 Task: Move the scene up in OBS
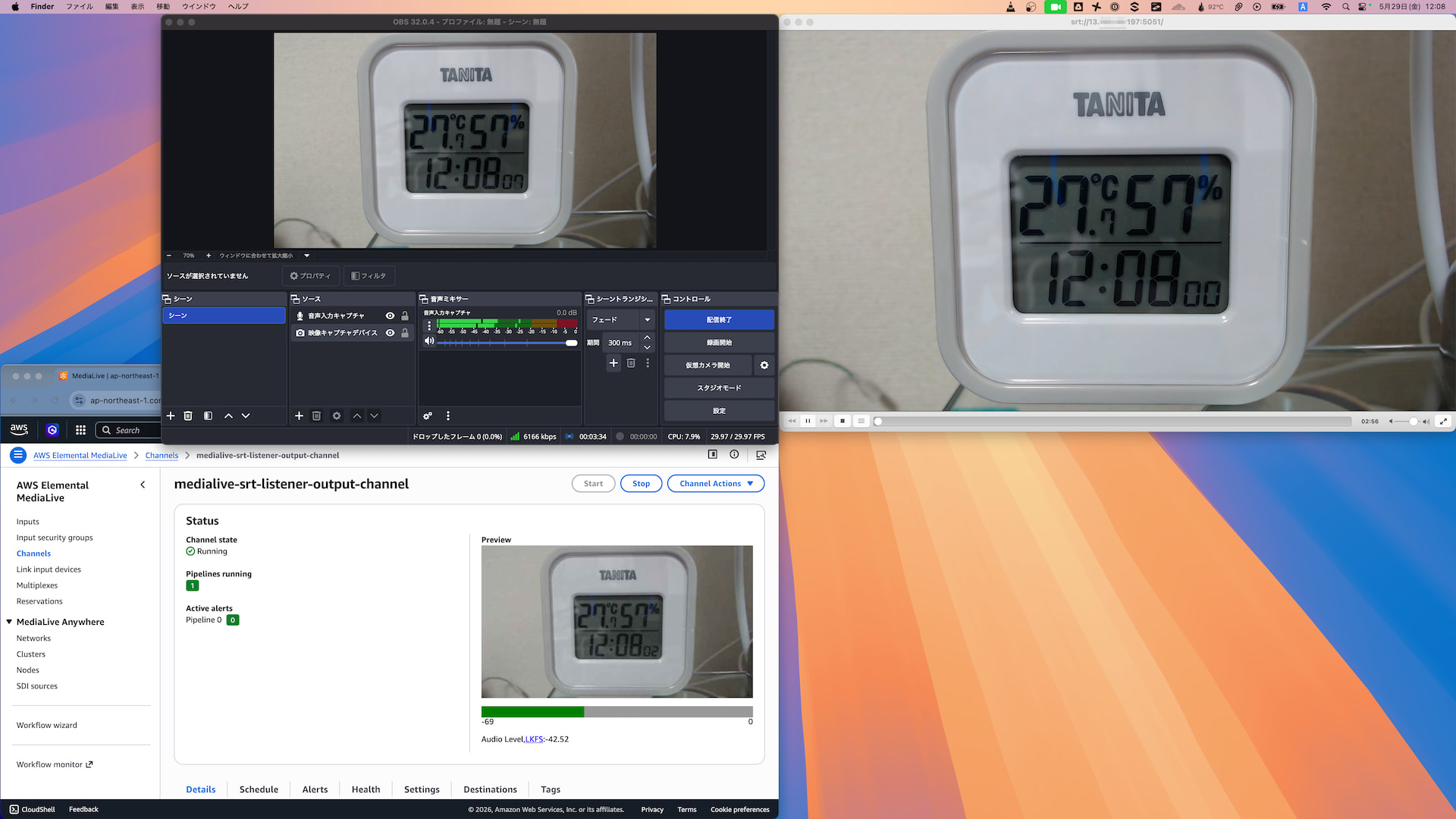pos(228,416)
